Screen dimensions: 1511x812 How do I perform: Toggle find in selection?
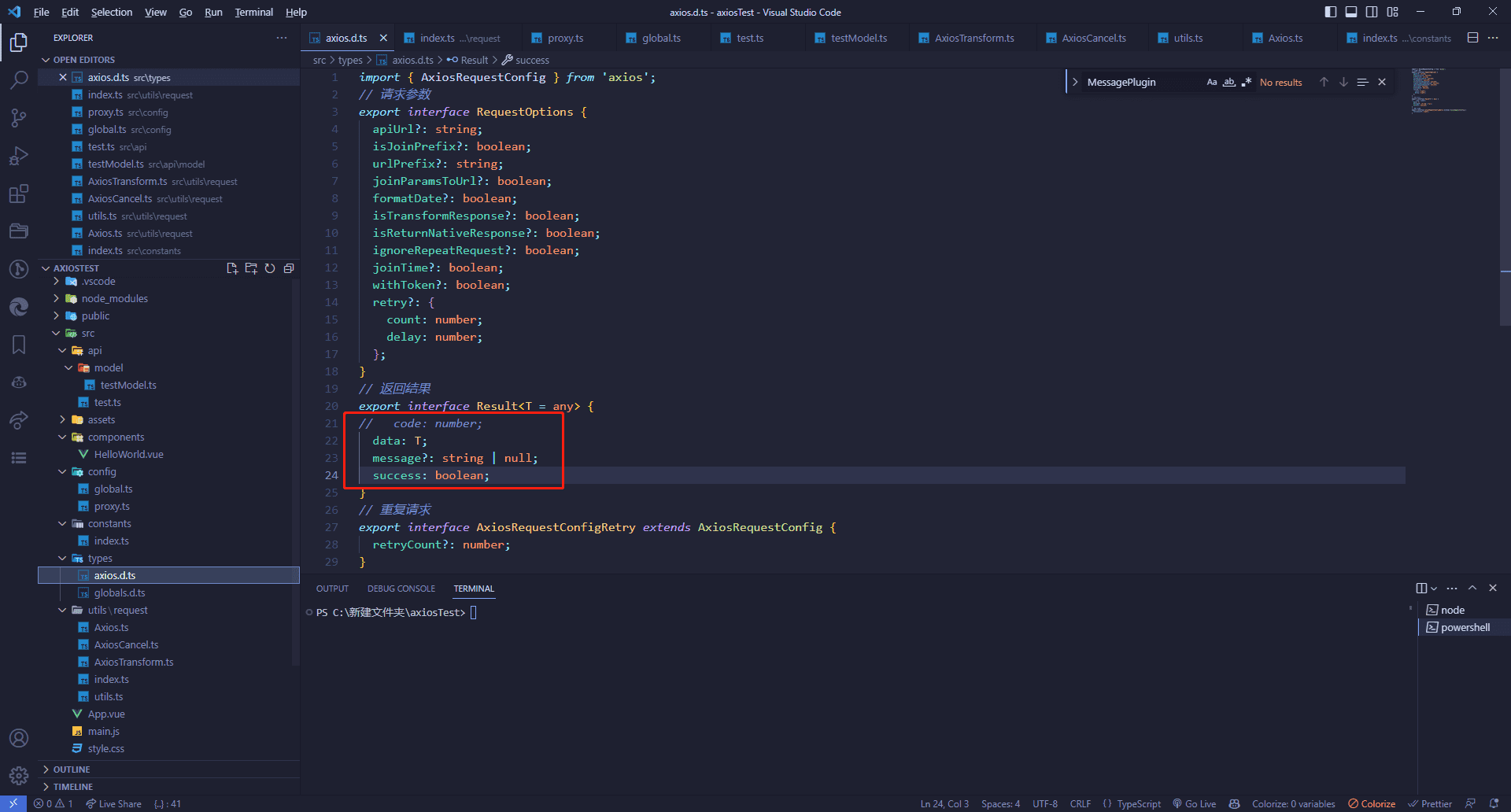tap(1363, 82)
